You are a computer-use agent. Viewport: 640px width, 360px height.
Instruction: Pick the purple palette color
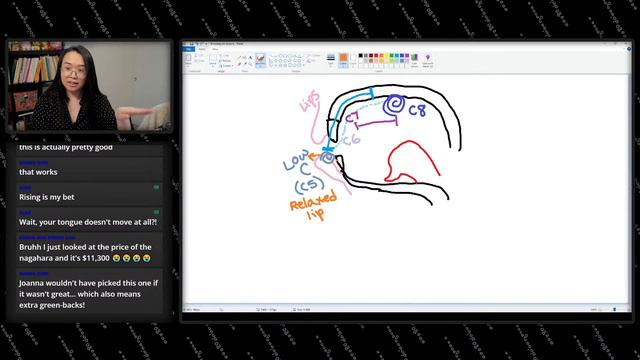coord(407,56)
